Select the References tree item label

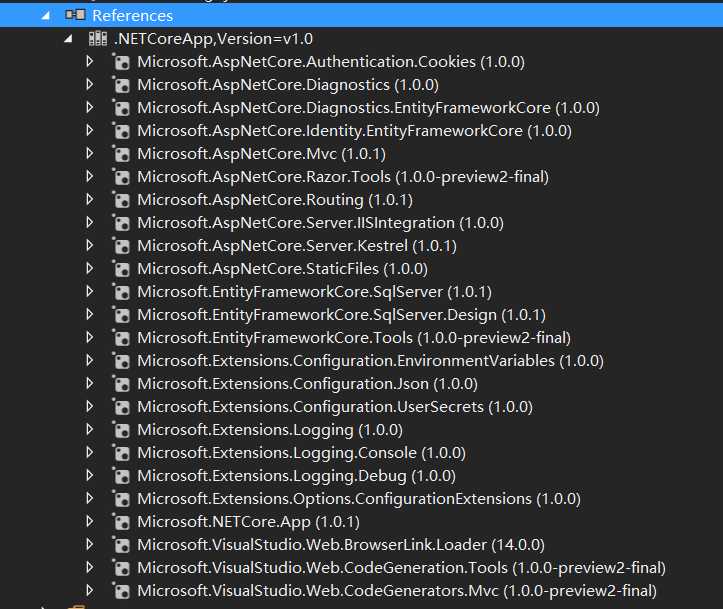pyautogui.click(x=132, y=16)
